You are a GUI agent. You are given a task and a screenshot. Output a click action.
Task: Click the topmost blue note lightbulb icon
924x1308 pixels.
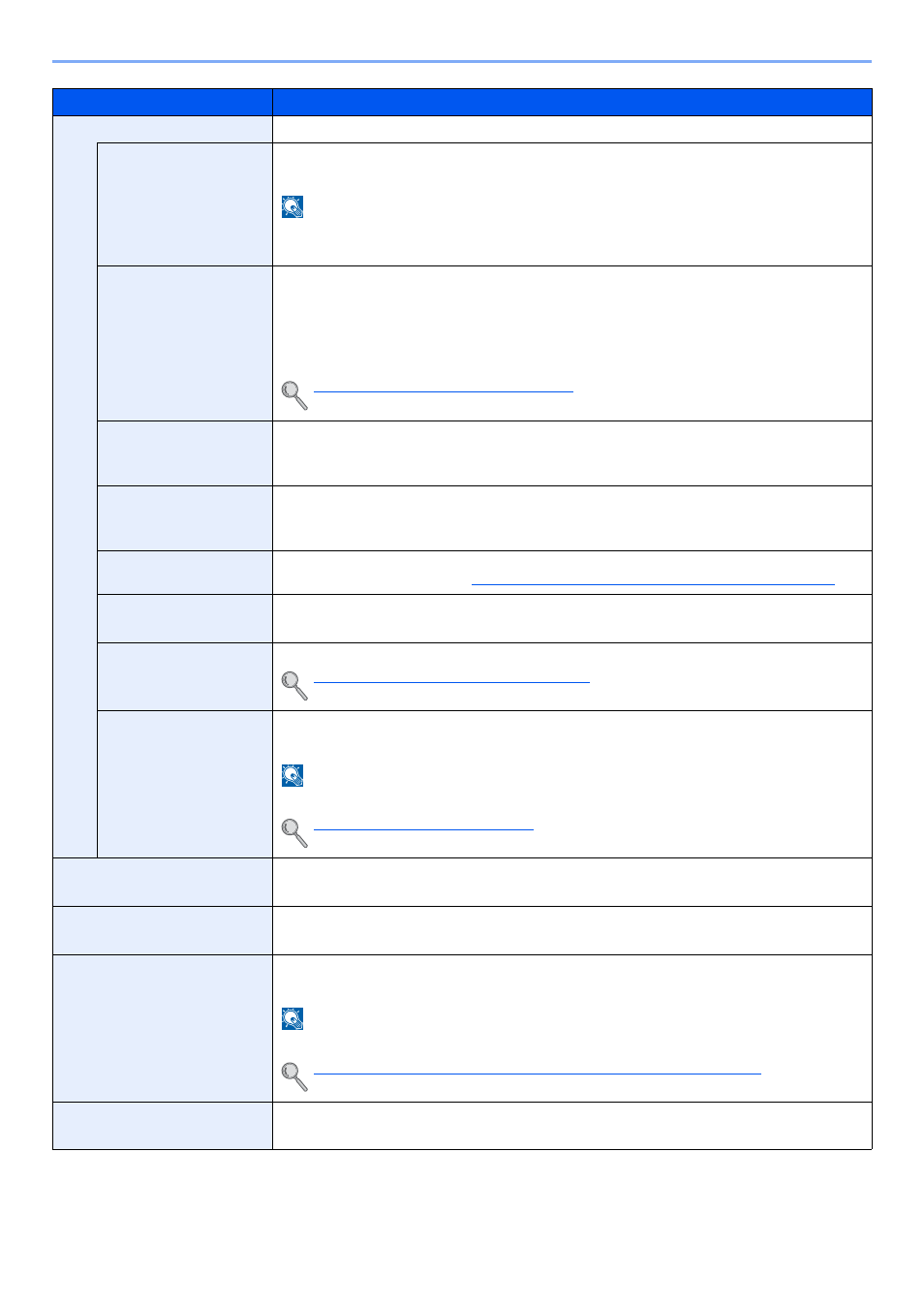point(293,206)
